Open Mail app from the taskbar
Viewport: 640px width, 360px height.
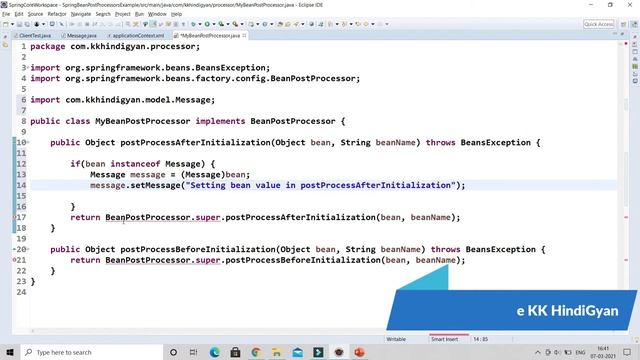click(298, 352)
